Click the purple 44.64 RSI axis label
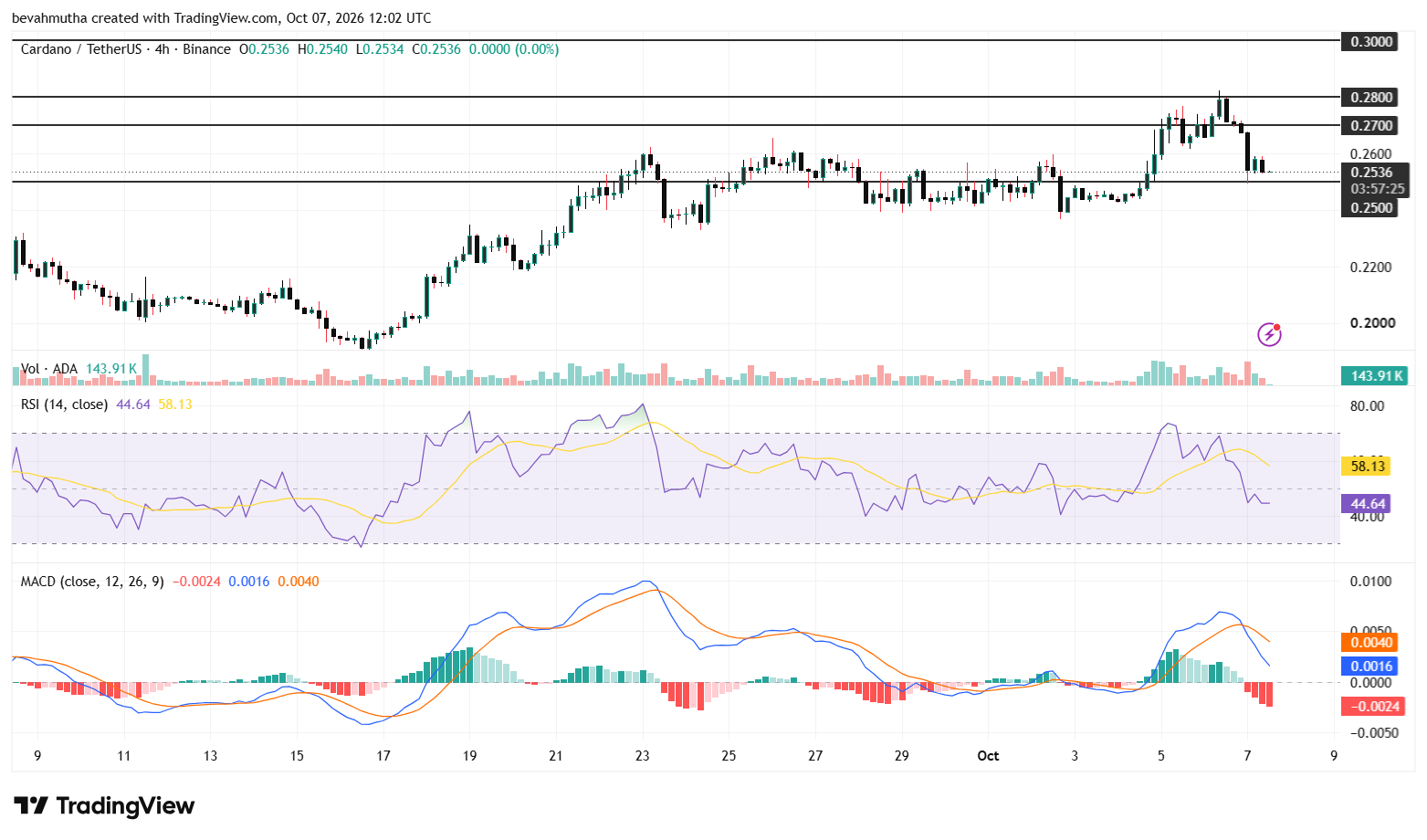 1366,503
